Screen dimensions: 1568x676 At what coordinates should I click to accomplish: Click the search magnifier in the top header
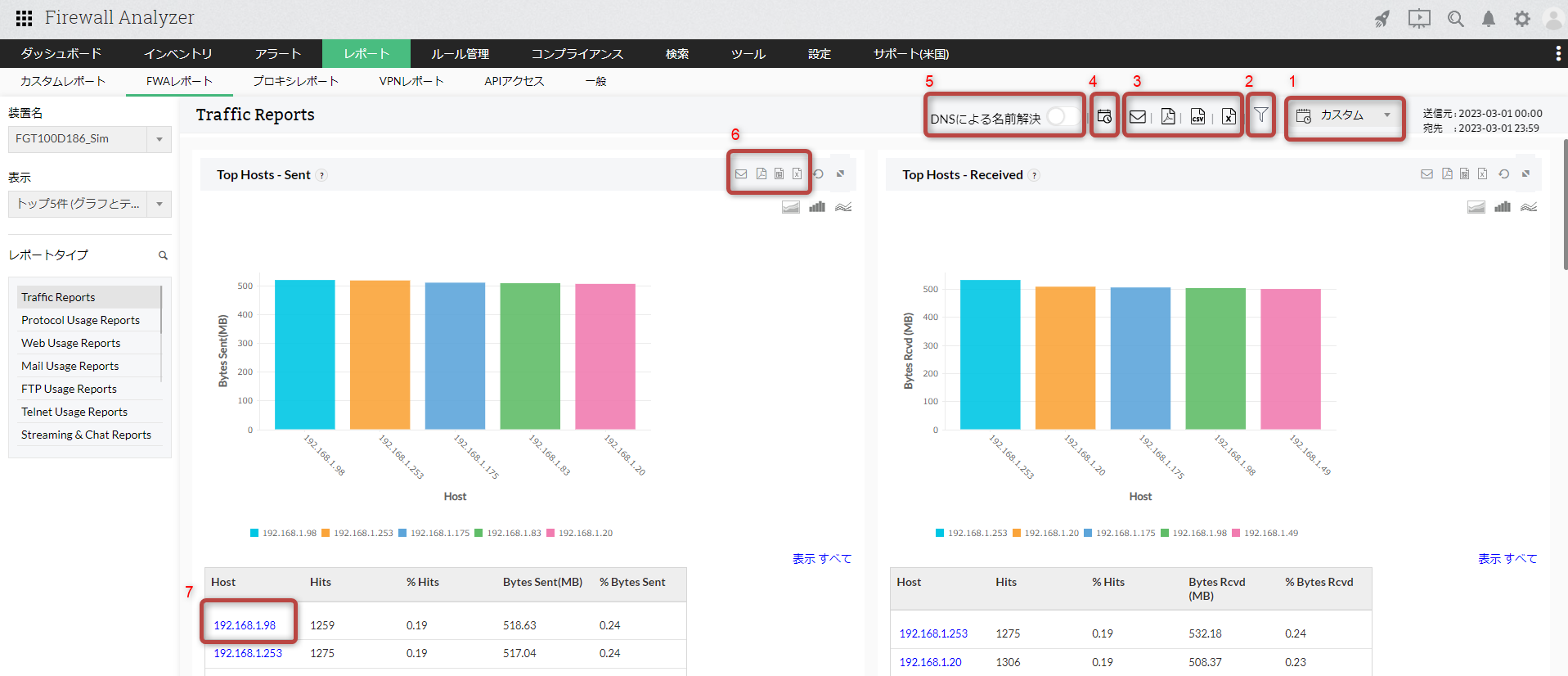(x=1455, y=19)
